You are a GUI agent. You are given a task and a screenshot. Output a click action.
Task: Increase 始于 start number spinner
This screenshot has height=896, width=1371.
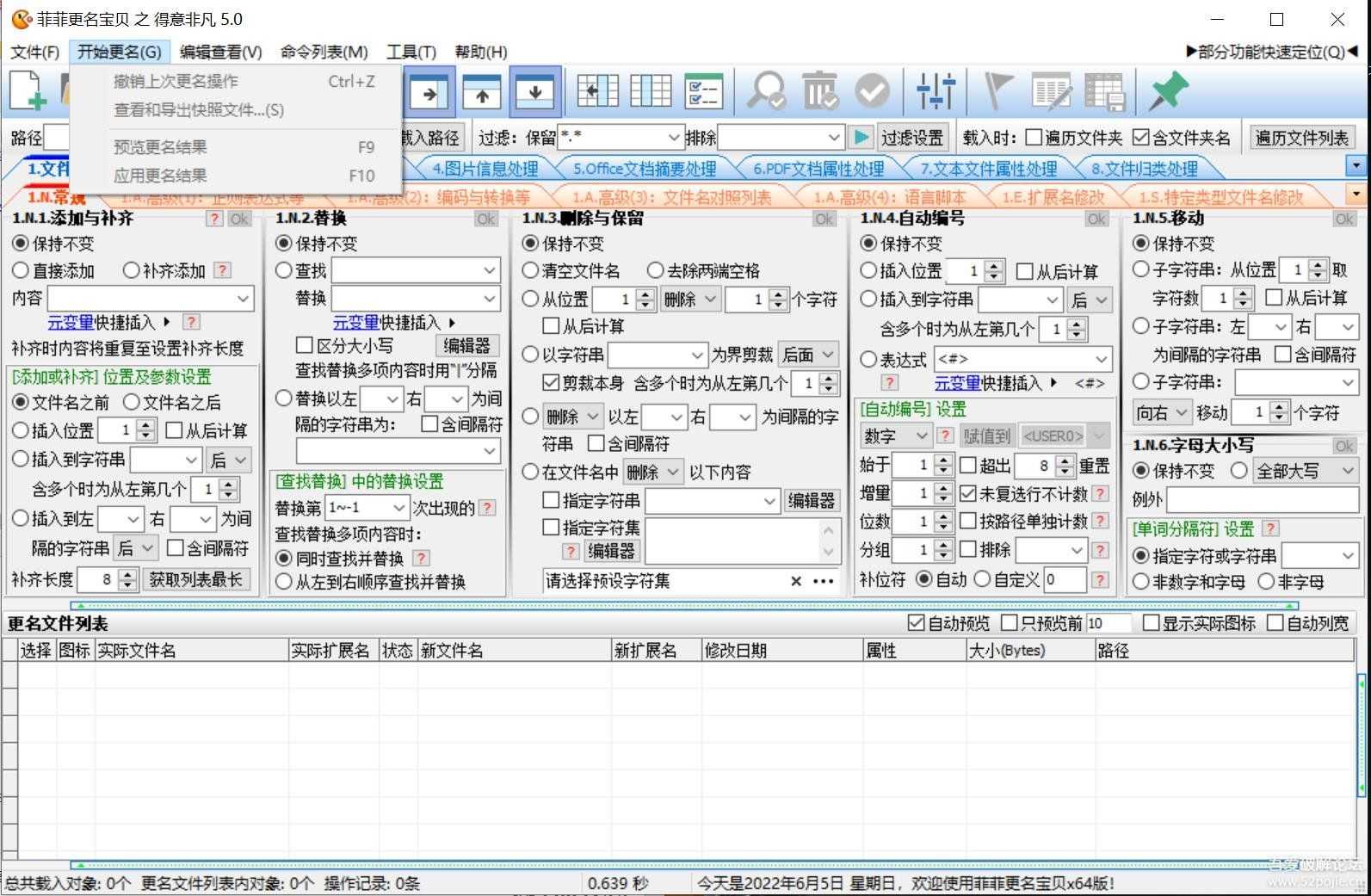(x=943, y=460)
